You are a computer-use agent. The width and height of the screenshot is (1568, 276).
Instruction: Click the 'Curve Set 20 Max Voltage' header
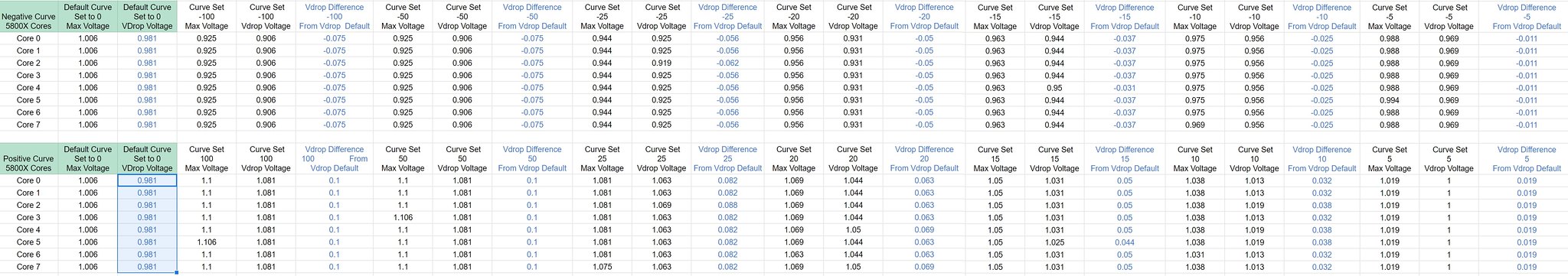click(793, 158)
